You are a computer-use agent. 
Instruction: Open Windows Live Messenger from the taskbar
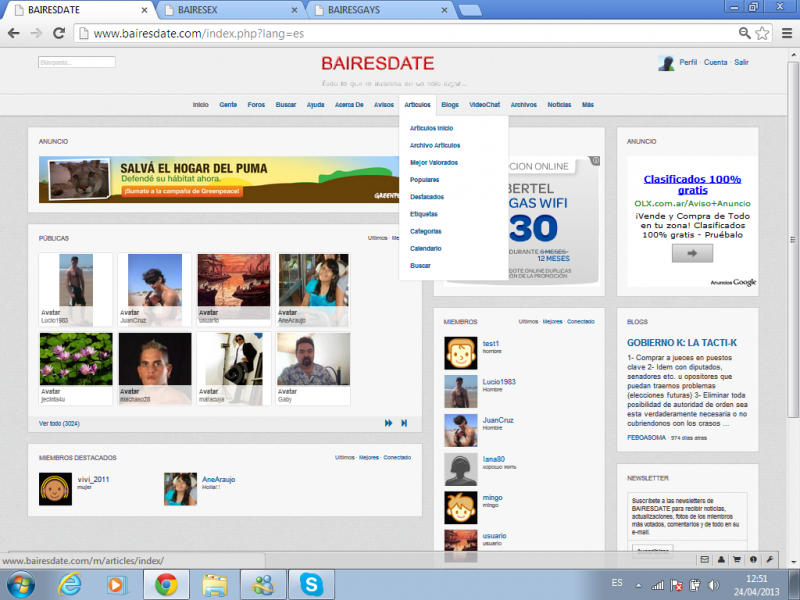tap(263, 585)
